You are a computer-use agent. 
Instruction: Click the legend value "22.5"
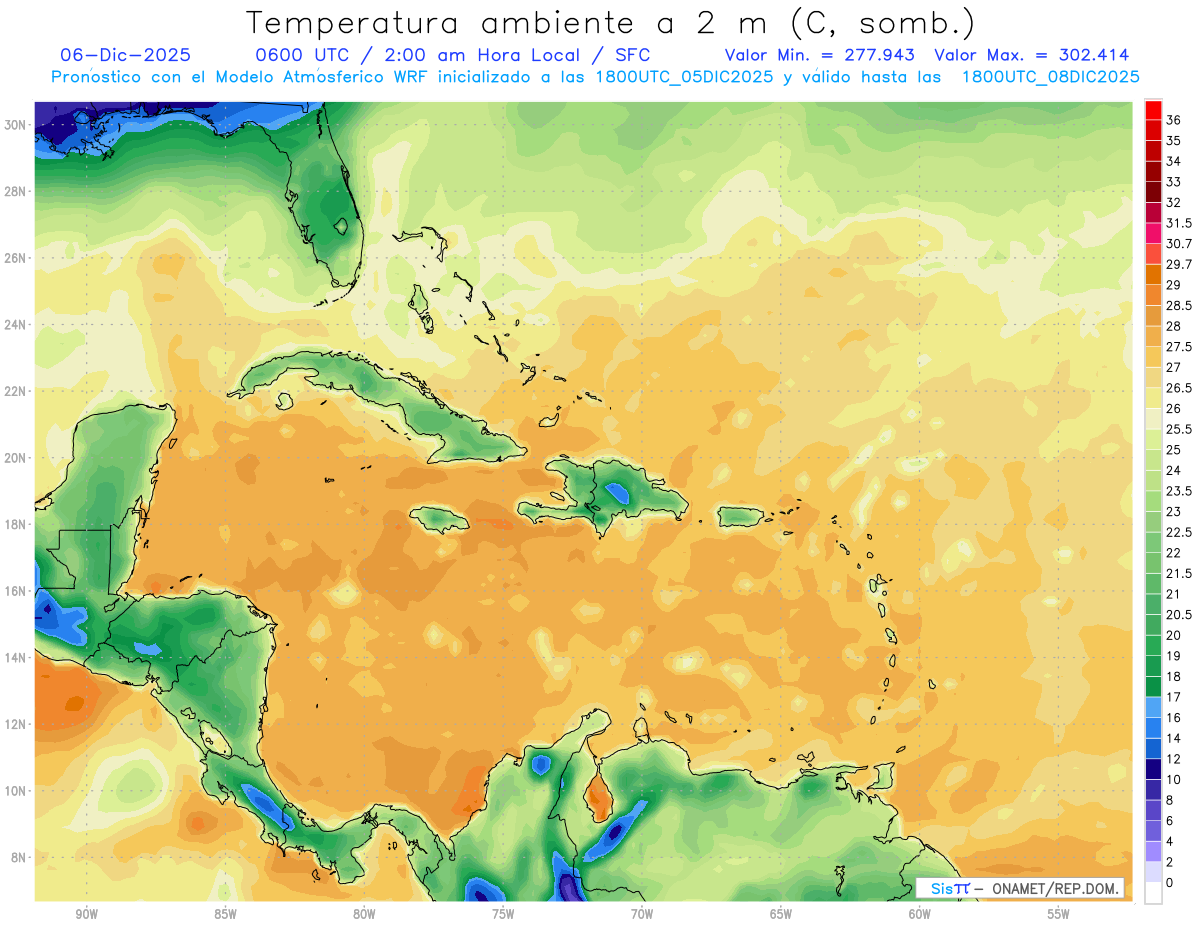tap(1179, 532)
